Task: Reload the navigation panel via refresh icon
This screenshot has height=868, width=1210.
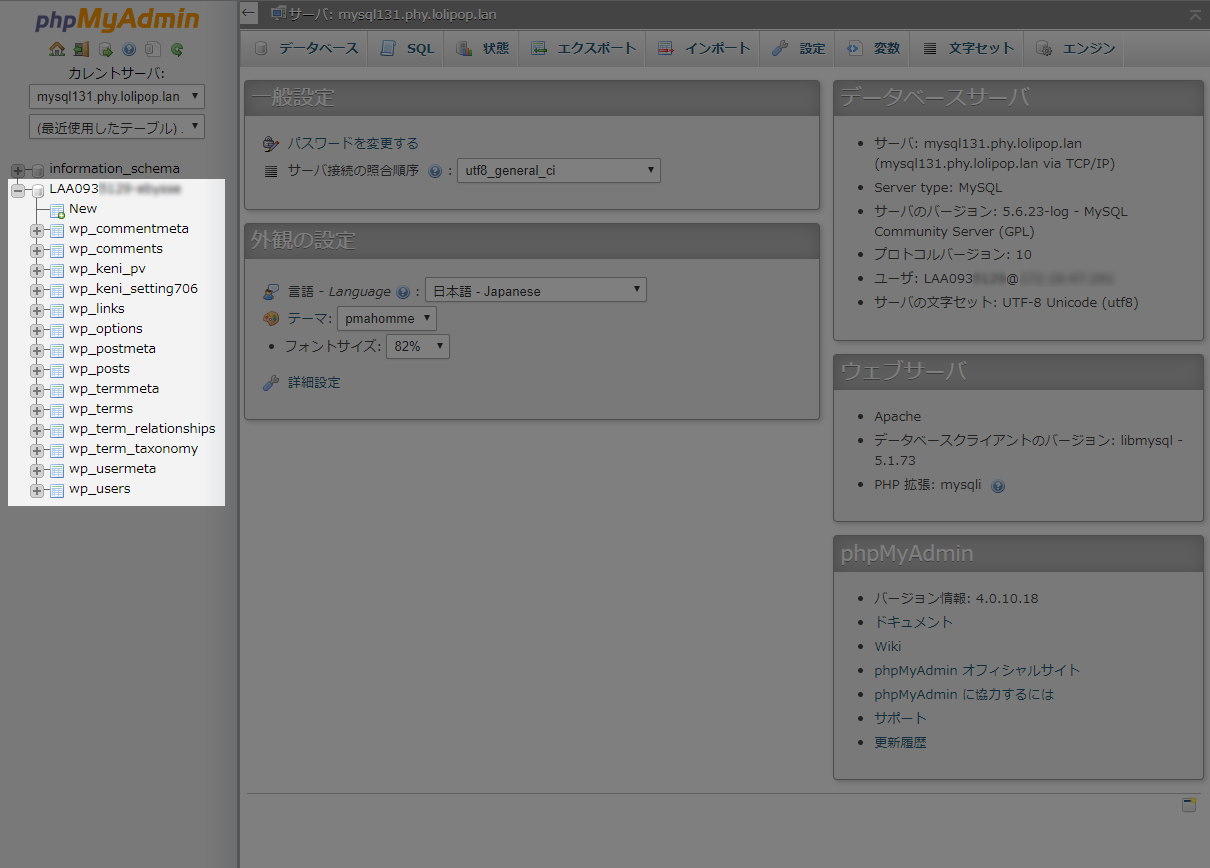Action: tap(177, 49)
